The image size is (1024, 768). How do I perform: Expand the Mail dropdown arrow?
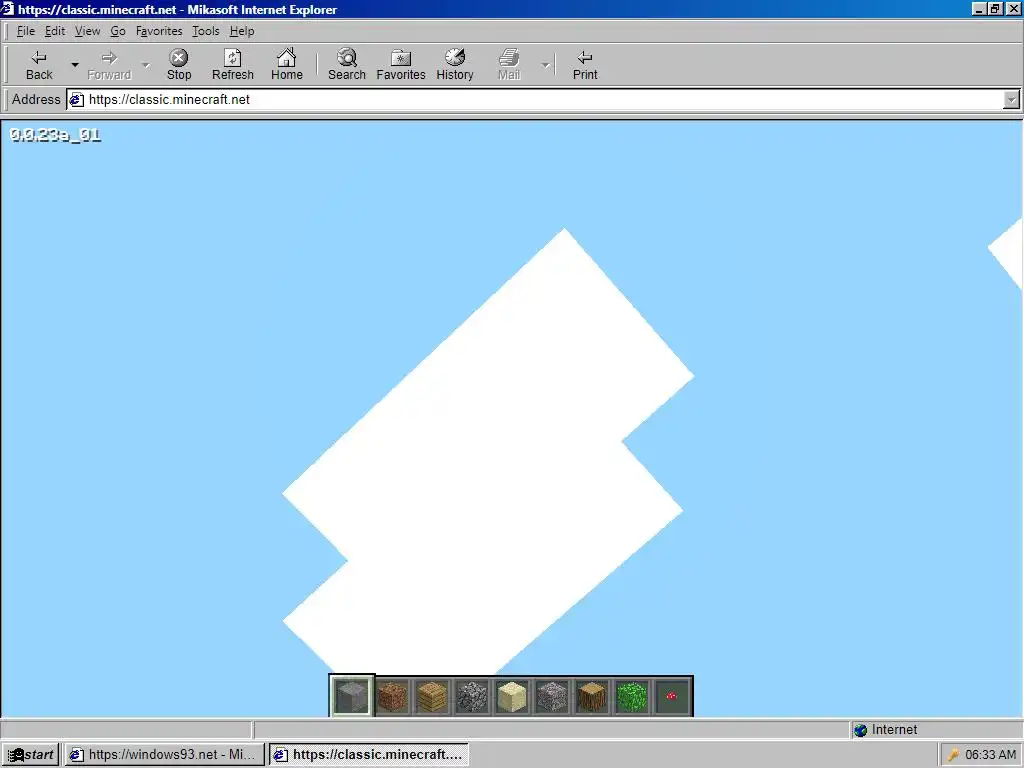tap(545, 65)
